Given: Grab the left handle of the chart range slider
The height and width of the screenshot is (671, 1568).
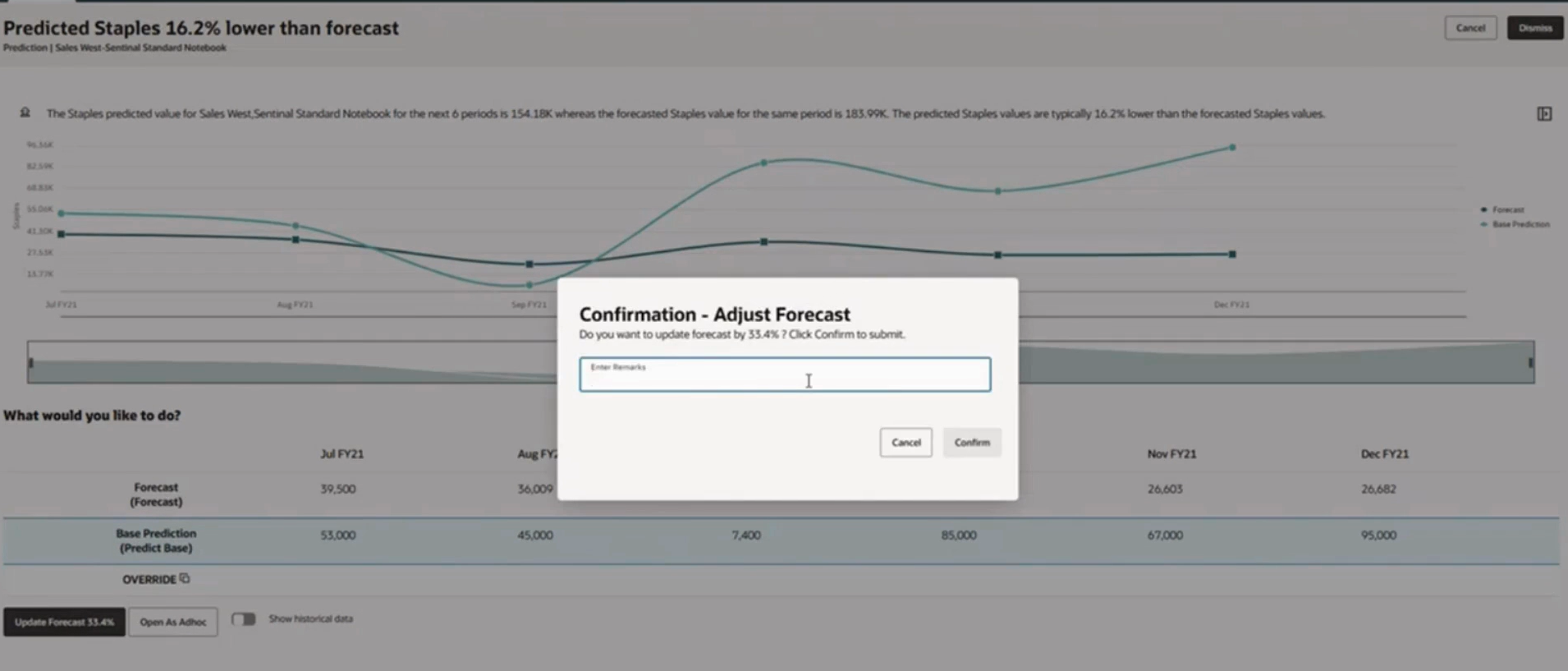Looking at the screenshot, I should [31, 362].
